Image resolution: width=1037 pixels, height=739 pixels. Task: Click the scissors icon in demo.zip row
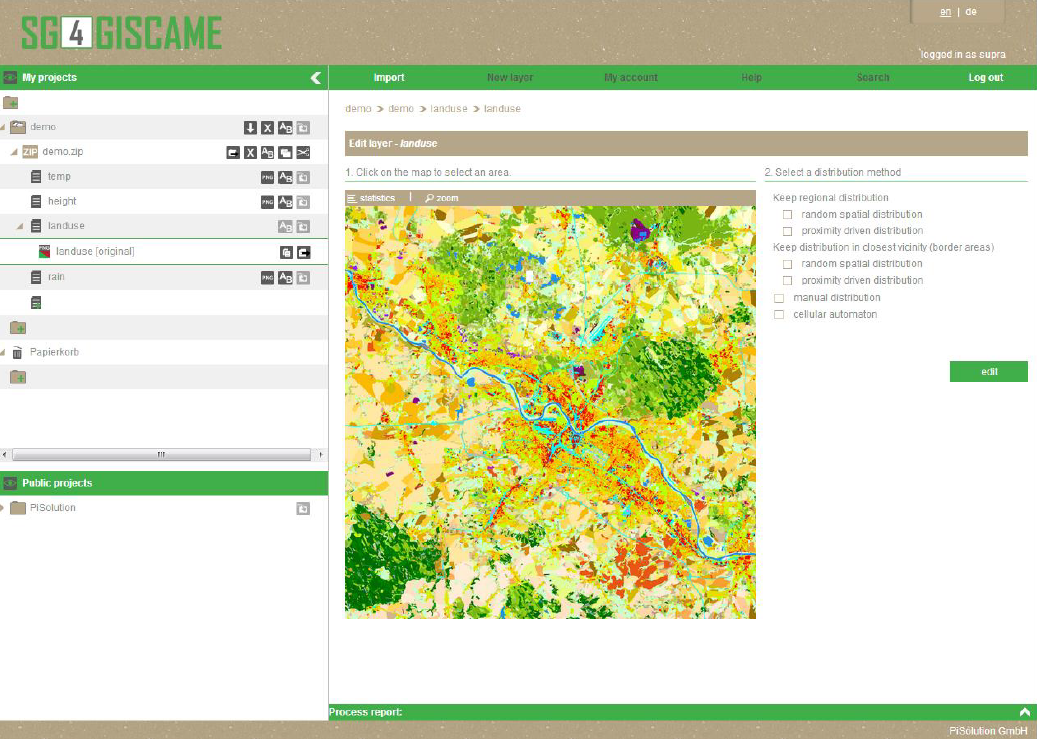pos(303,153)
